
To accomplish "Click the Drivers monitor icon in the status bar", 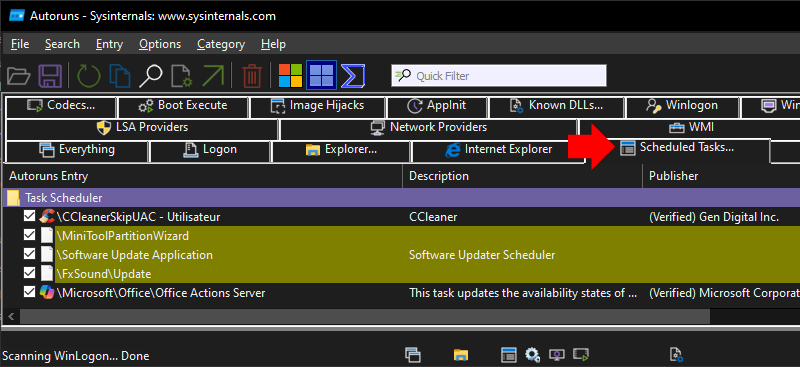I will [557, 354].
